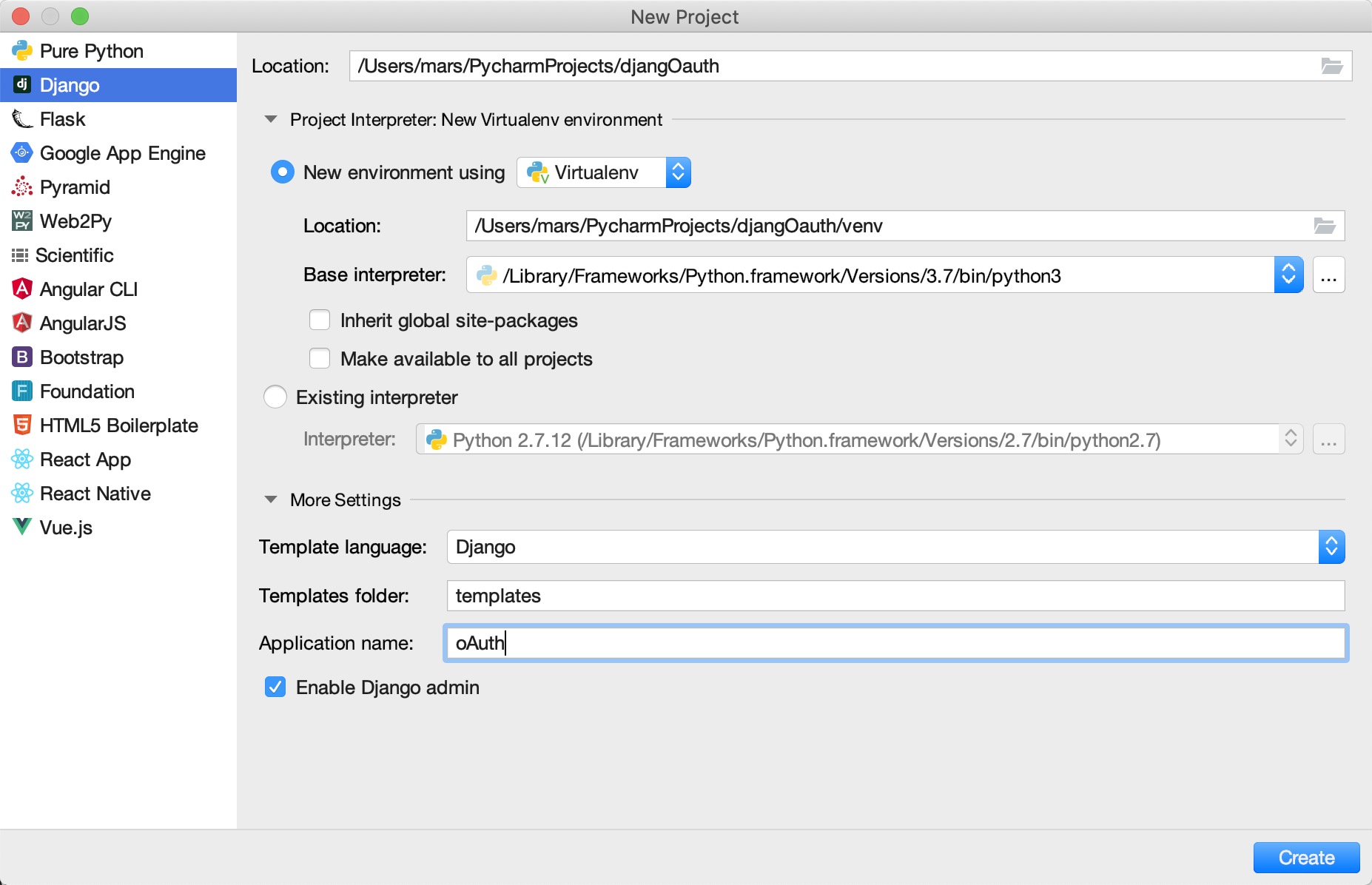Click the Angular CLI shield icon

coord(22,289)
